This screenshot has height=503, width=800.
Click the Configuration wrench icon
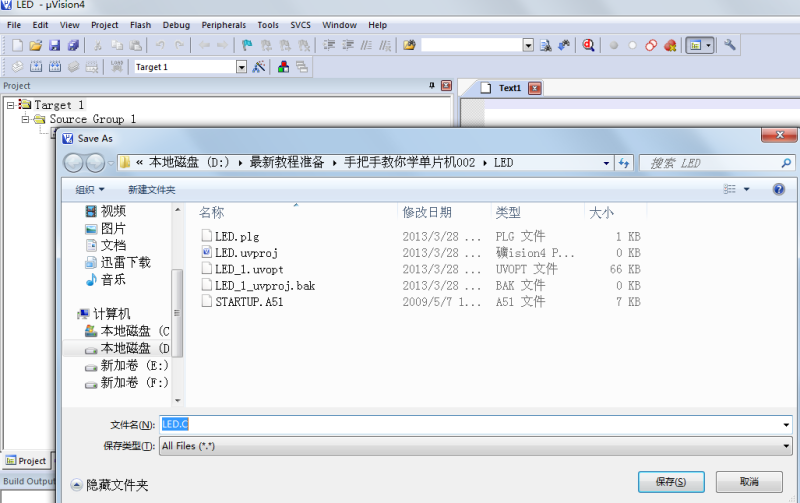click(x=730, y=45)
